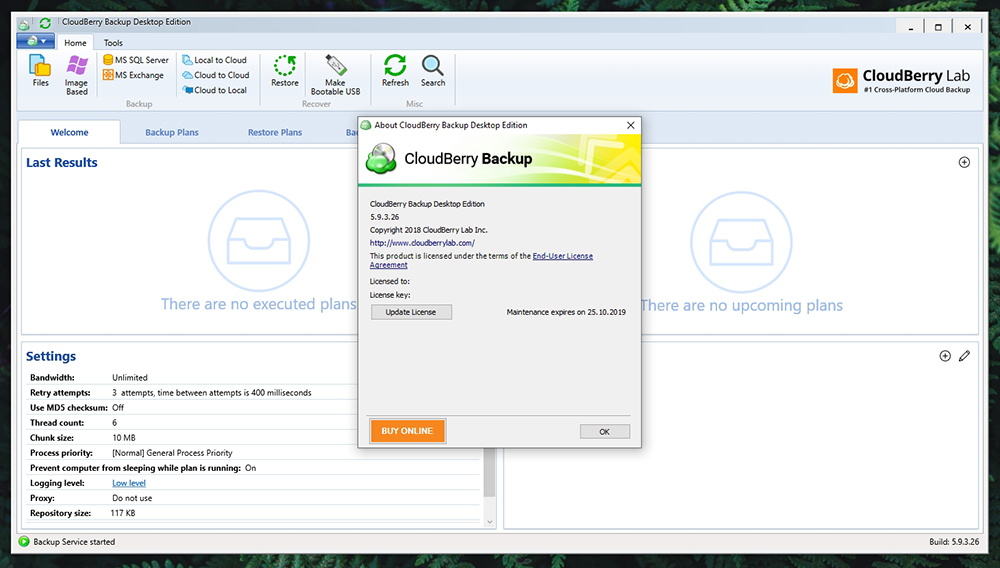Launch the Restore wizard
The width and height of the screenshot is (1000, 568).
285,71
